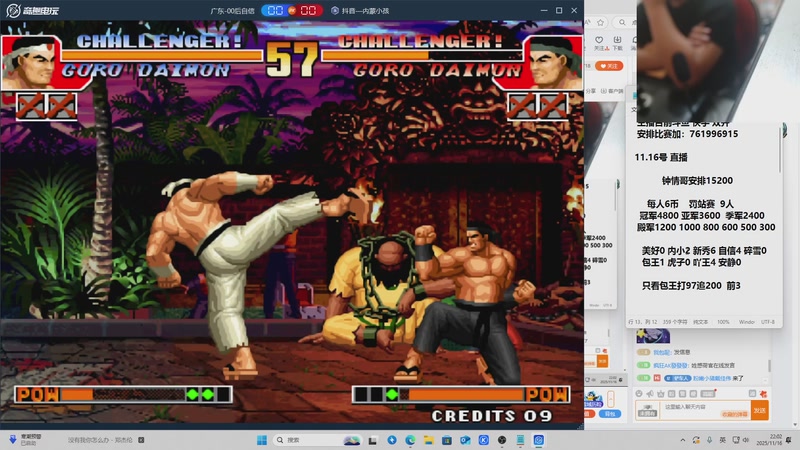The height and width of the screenshot is (450, 800).
Task: Click the 下载 download icon
Action: point(617,43)
